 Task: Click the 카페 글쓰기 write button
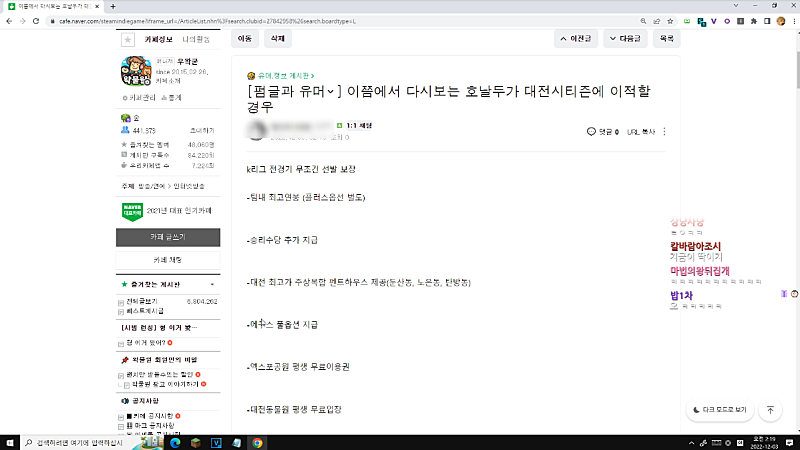[168, 237]
